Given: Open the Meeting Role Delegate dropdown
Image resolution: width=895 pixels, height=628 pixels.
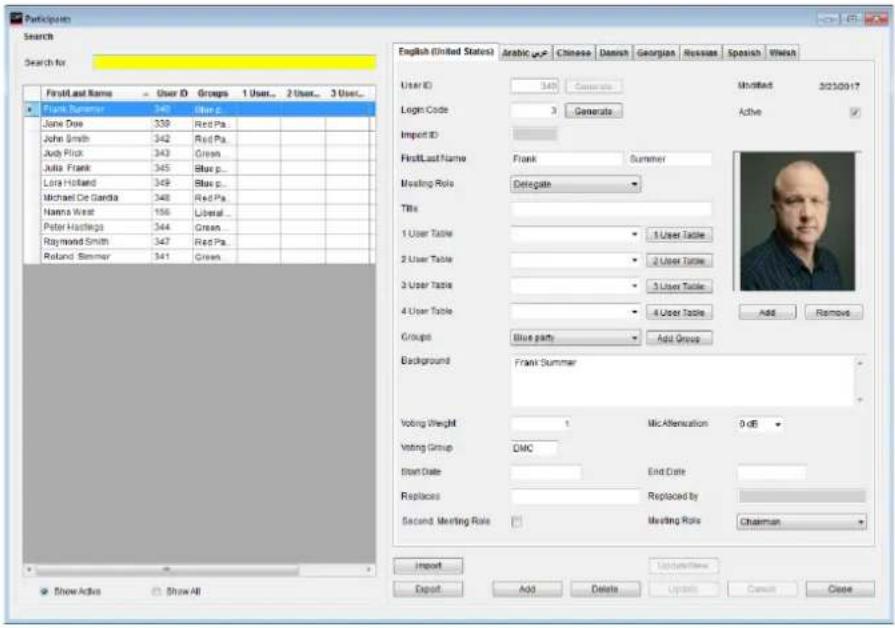Looking at the screenshot, I should coord(575,184).
